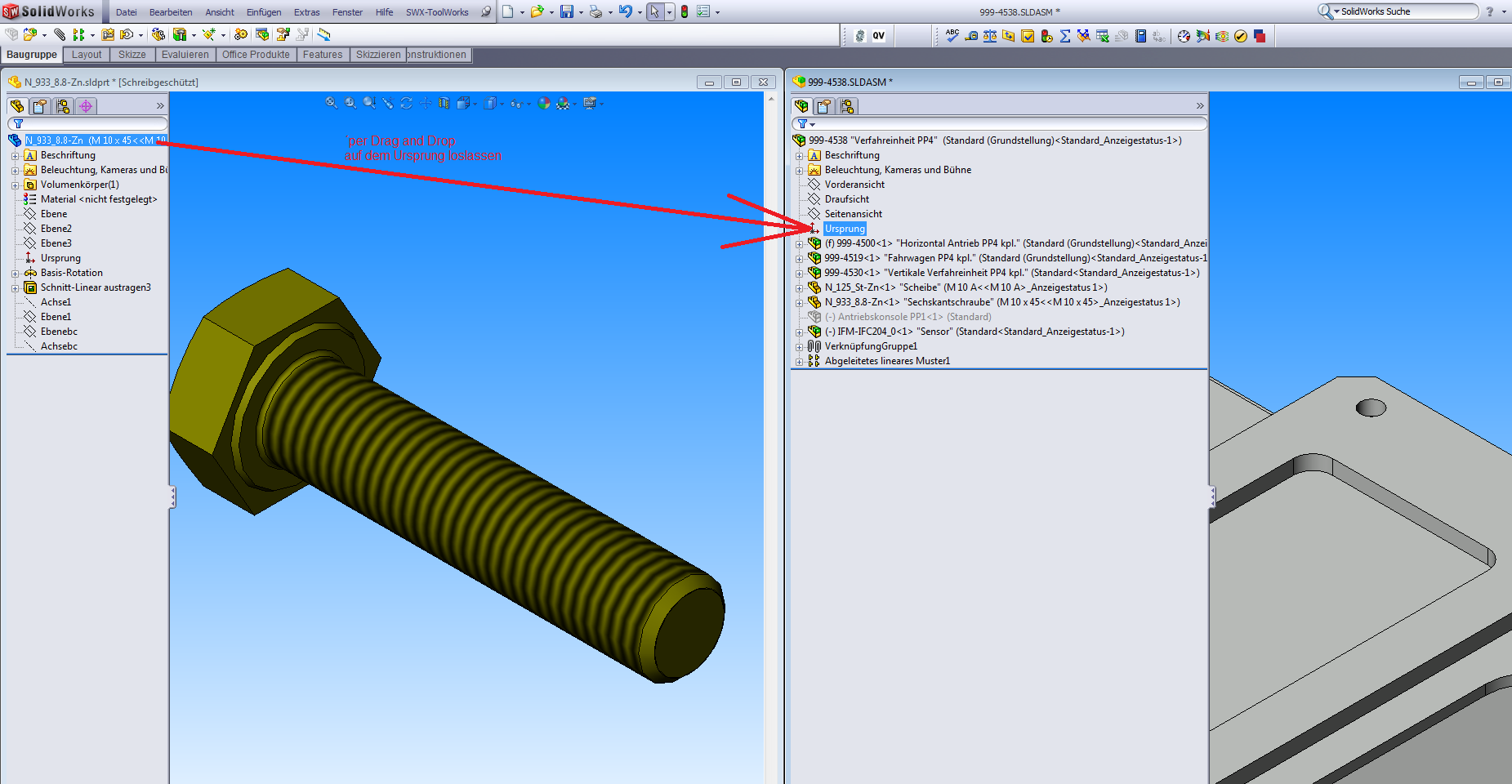Click the Rebuild traffic light icon
This screenshot has width=1512, height=784.
coord(685,11)
